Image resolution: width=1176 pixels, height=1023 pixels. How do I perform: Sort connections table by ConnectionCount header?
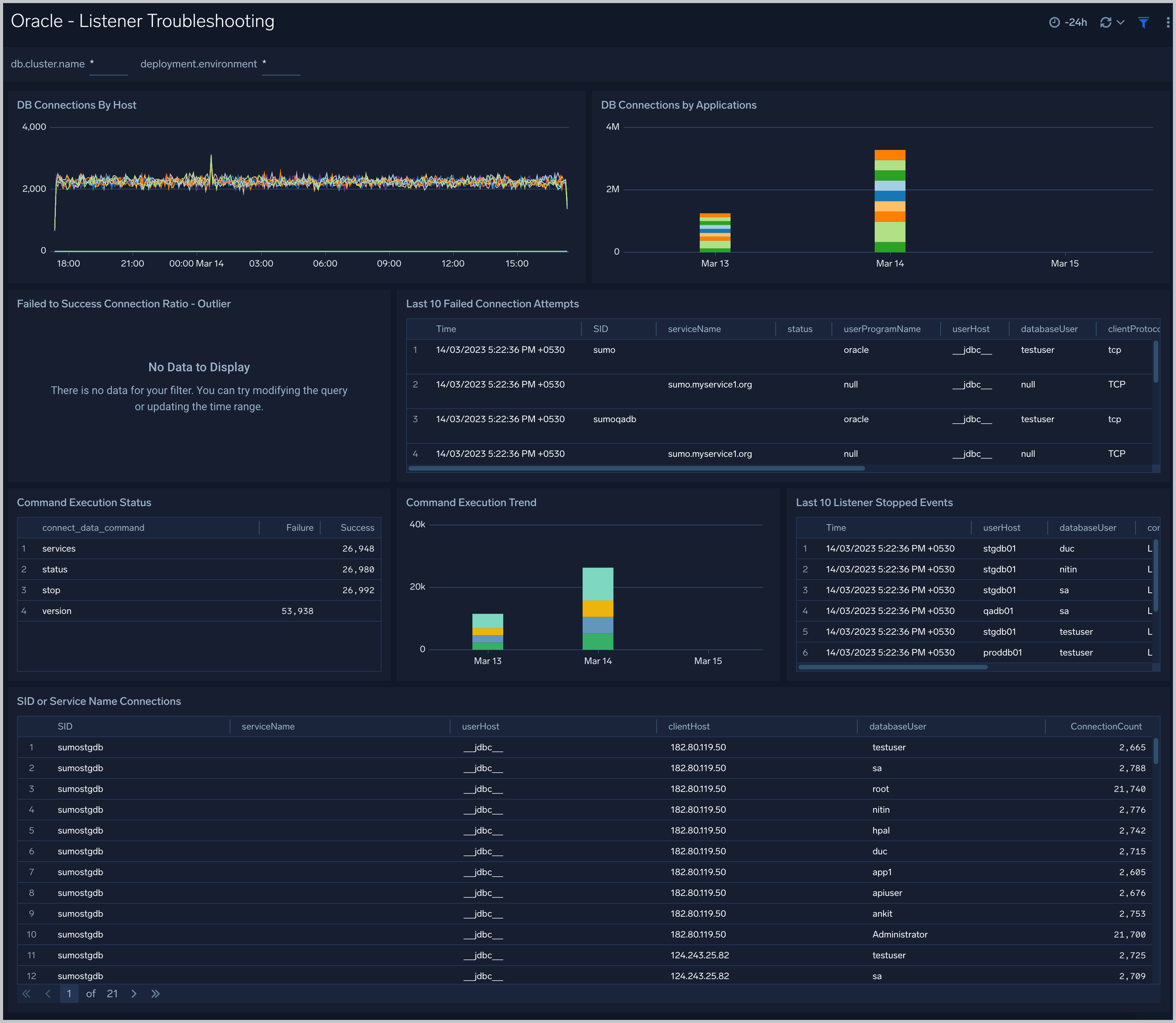[x=1106, y=727]
